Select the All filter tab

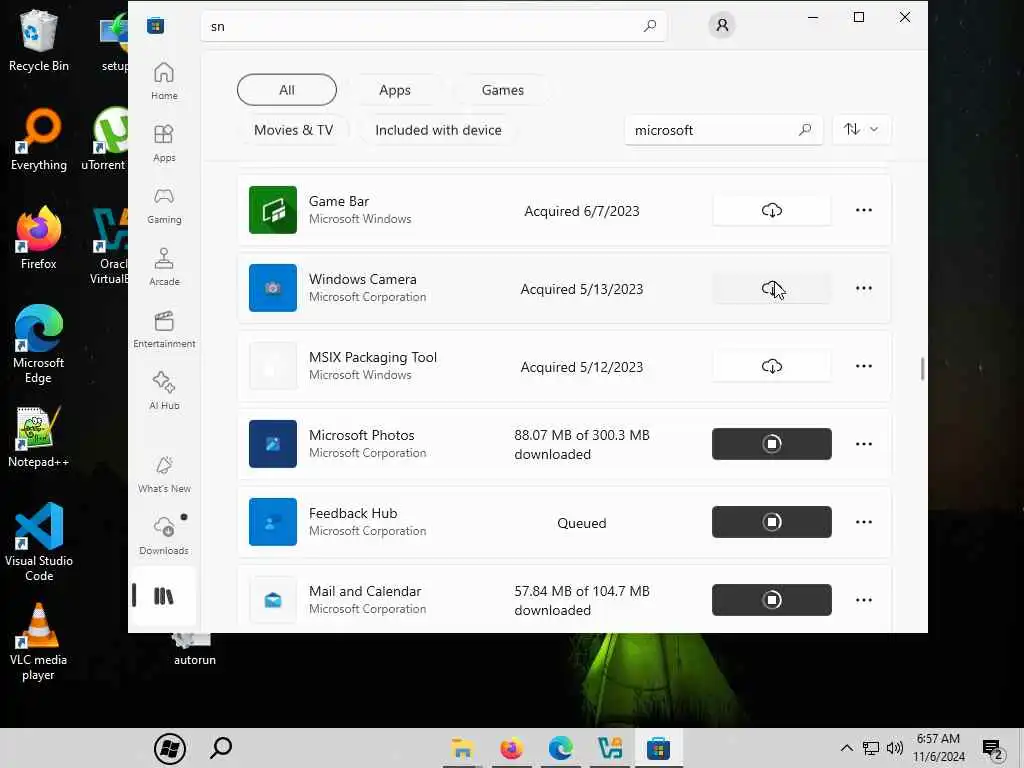pyautogui.click(x=287, y=89)
